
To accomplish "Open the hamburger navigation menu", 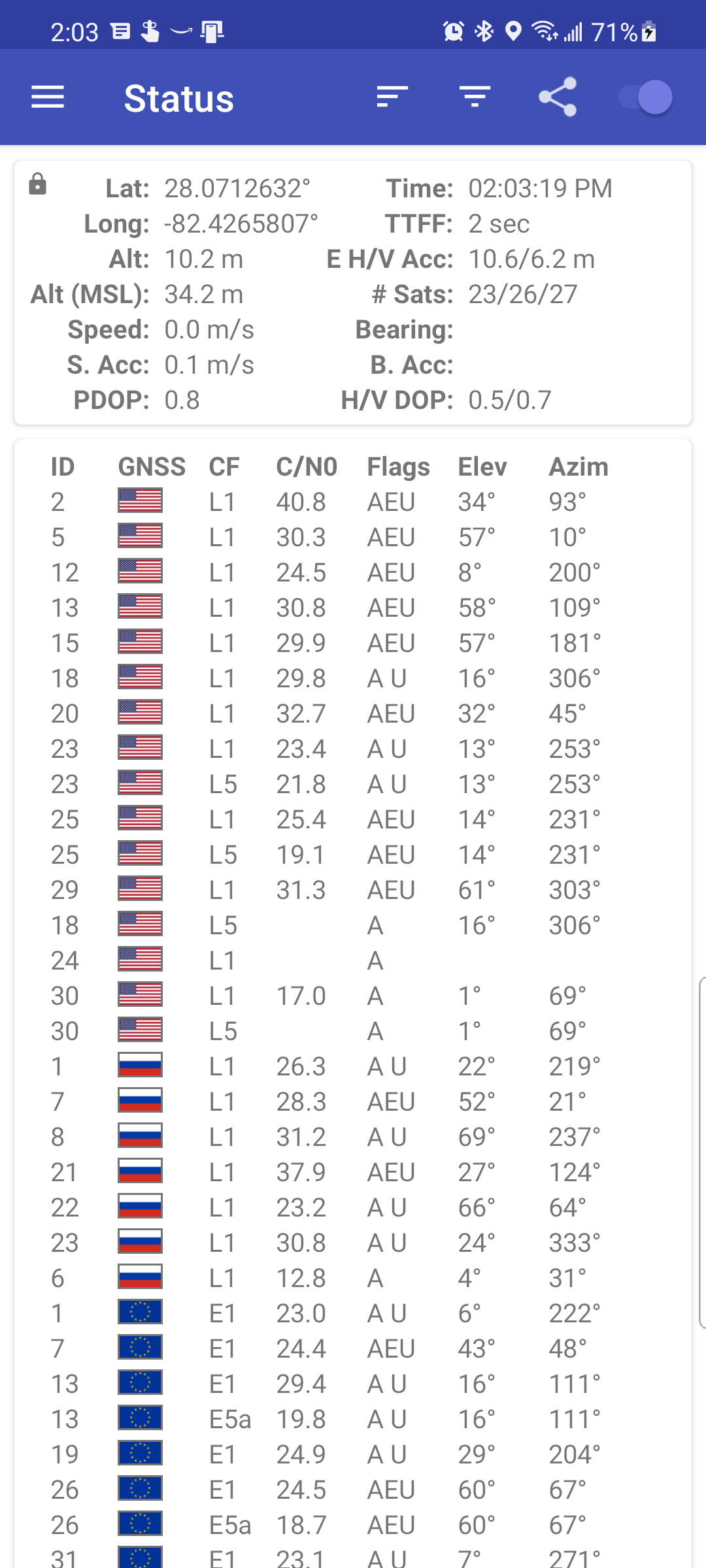I will point(48,97).
